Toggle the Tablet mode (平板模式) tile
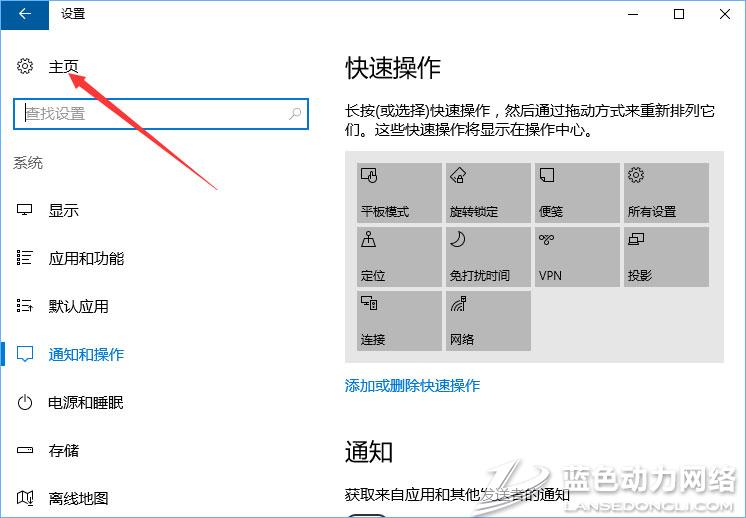 (x=399, y=193)
